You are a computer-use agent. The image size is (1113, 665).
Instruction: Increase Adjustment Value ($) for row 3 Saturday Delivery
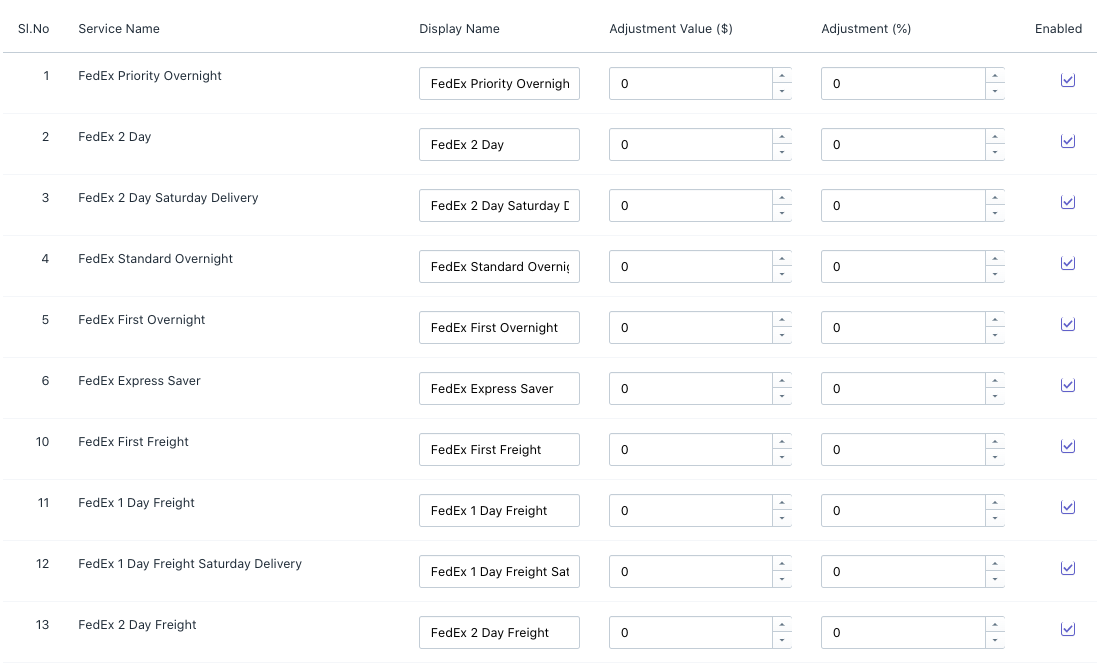coord(782,198)
